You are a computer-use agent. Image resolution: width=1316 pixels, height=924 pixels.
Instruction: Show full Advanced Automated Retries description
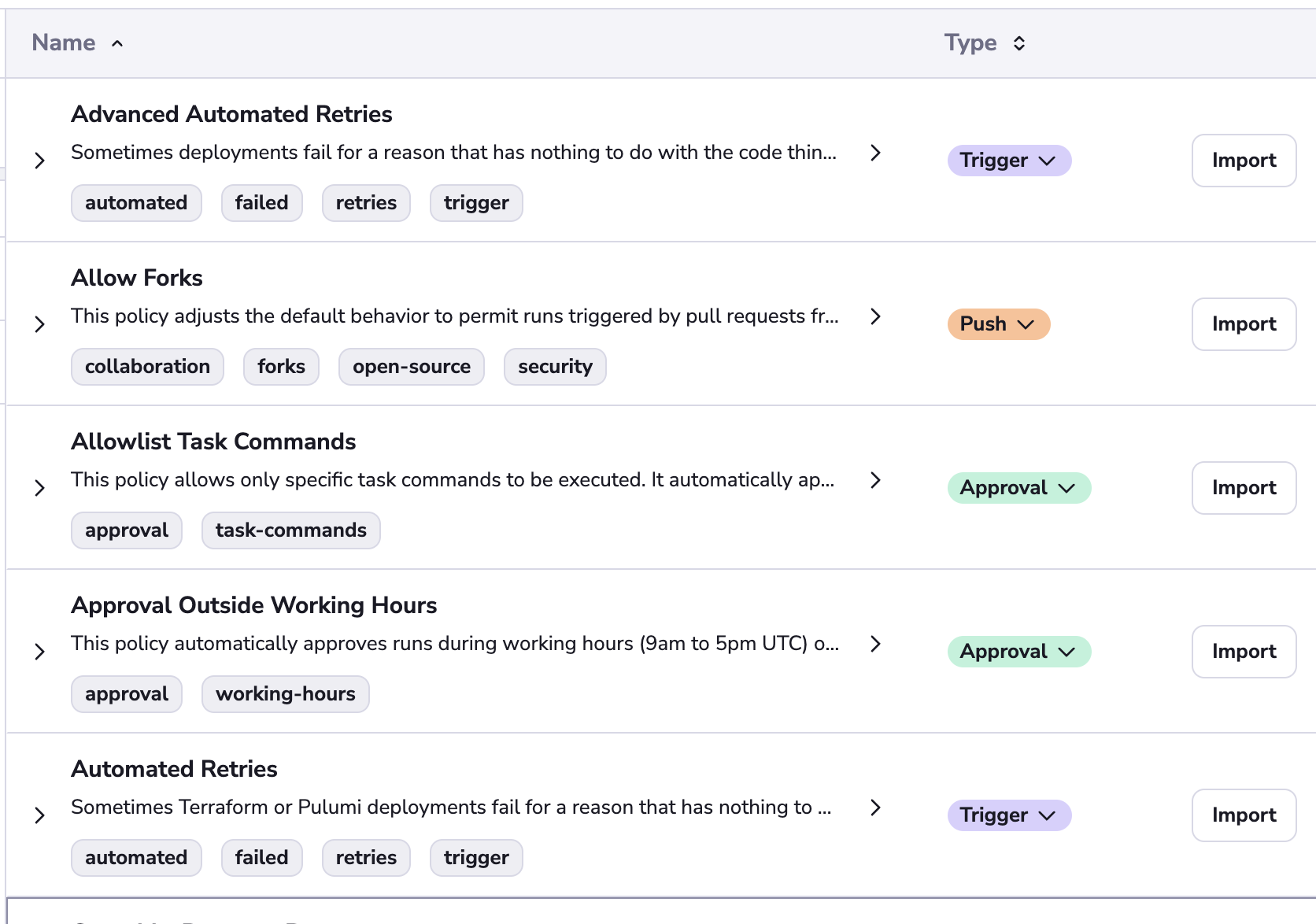click(875, 153)
